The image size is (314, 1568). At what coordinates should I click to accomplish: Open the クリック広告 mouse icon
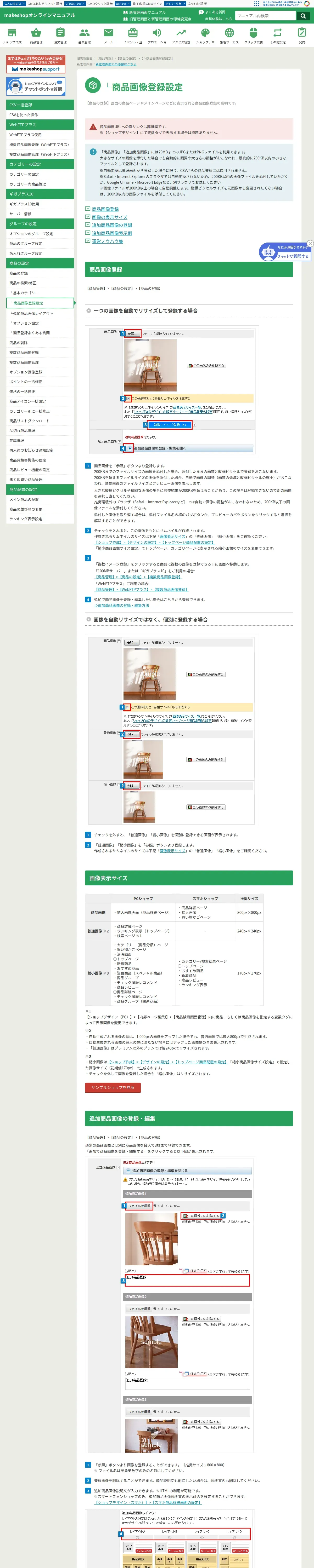[253, 33]
